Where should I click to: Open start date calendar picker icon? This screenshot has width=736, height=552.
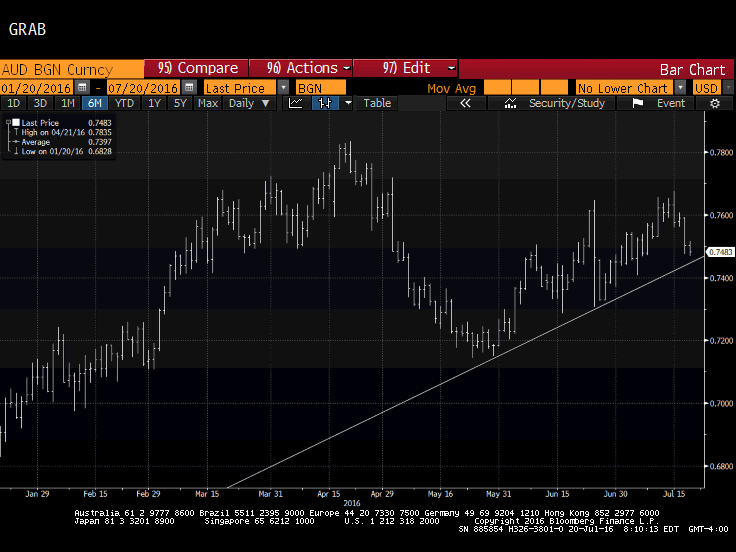pyautogui.click(x=82, y=88)
